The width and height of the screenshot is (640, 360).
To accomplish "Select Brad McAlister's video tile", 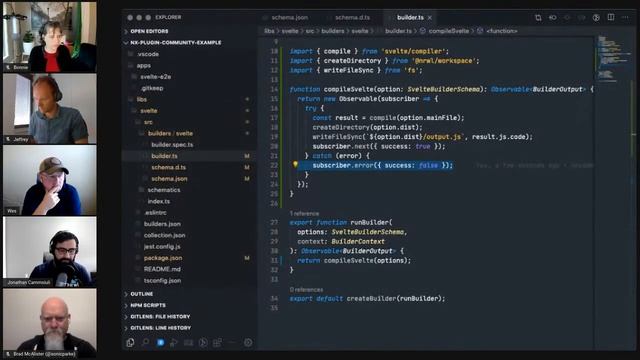I will [50, 324].
